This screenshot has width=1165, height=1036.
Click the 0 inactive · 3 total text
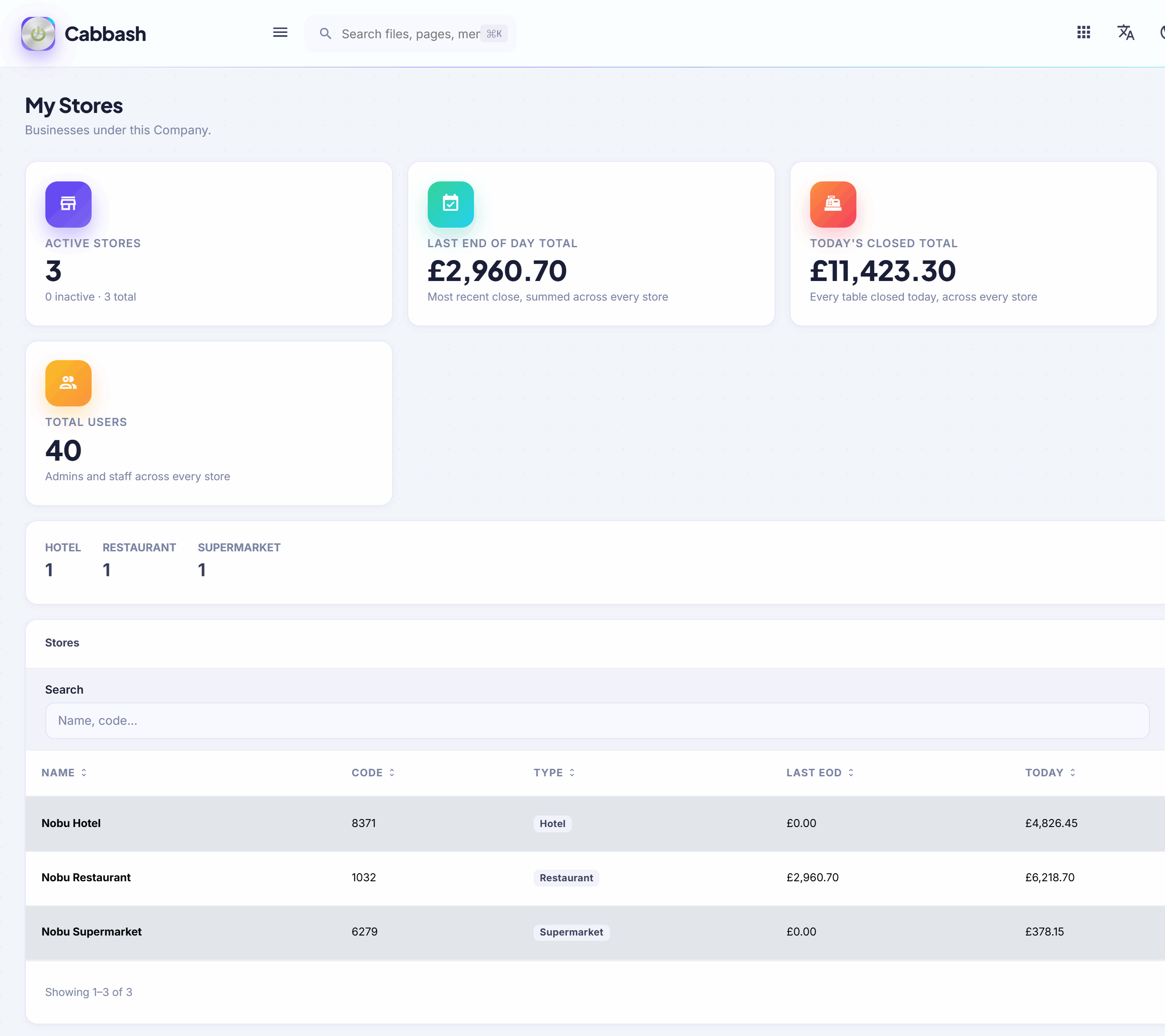tap(91, 297)
